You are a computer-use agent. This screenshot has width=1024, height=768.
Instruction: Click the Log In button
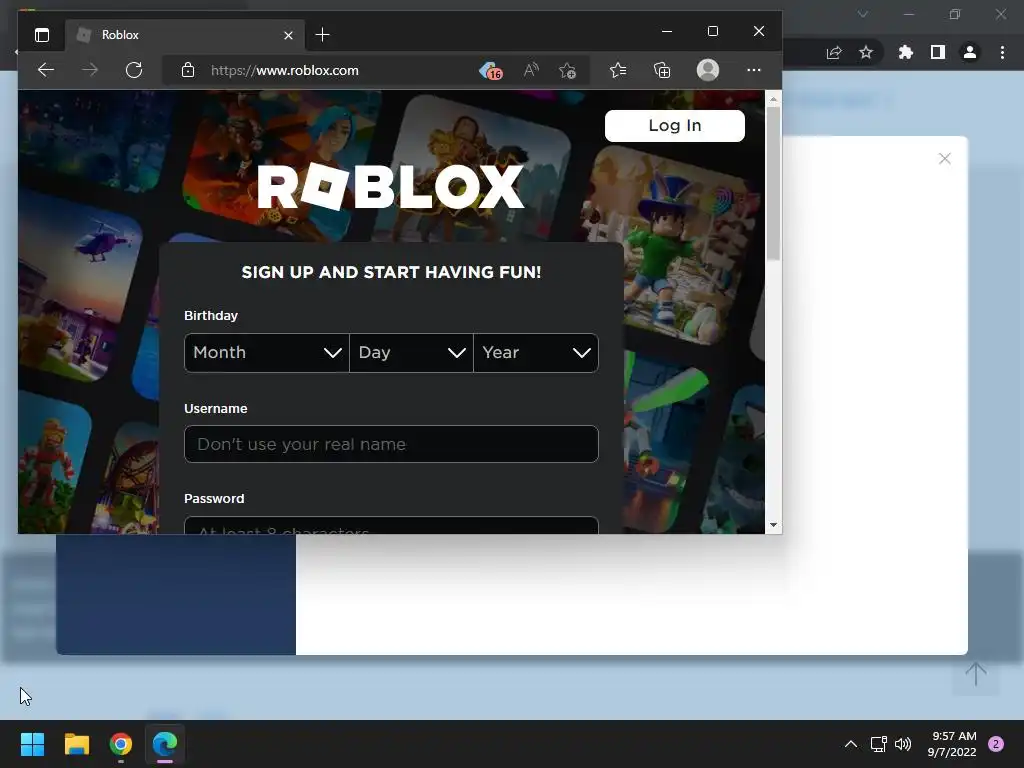pyautogui.click(x=675, y=125)
